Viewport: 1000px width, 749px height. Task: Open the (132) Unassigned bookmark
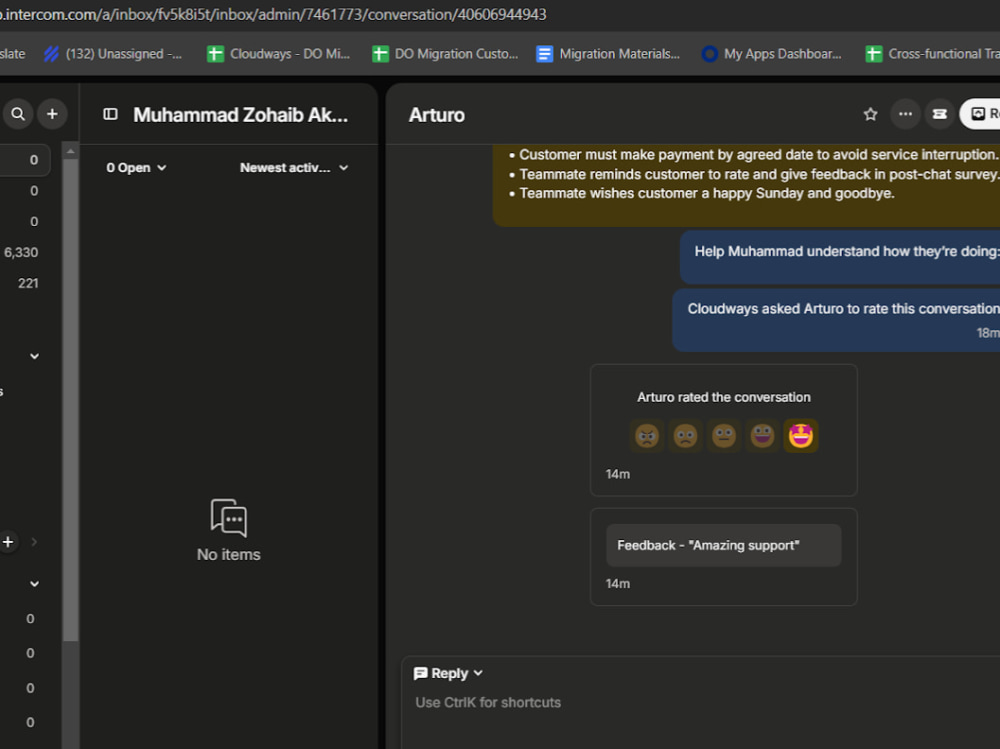click(x=114, y=54)
